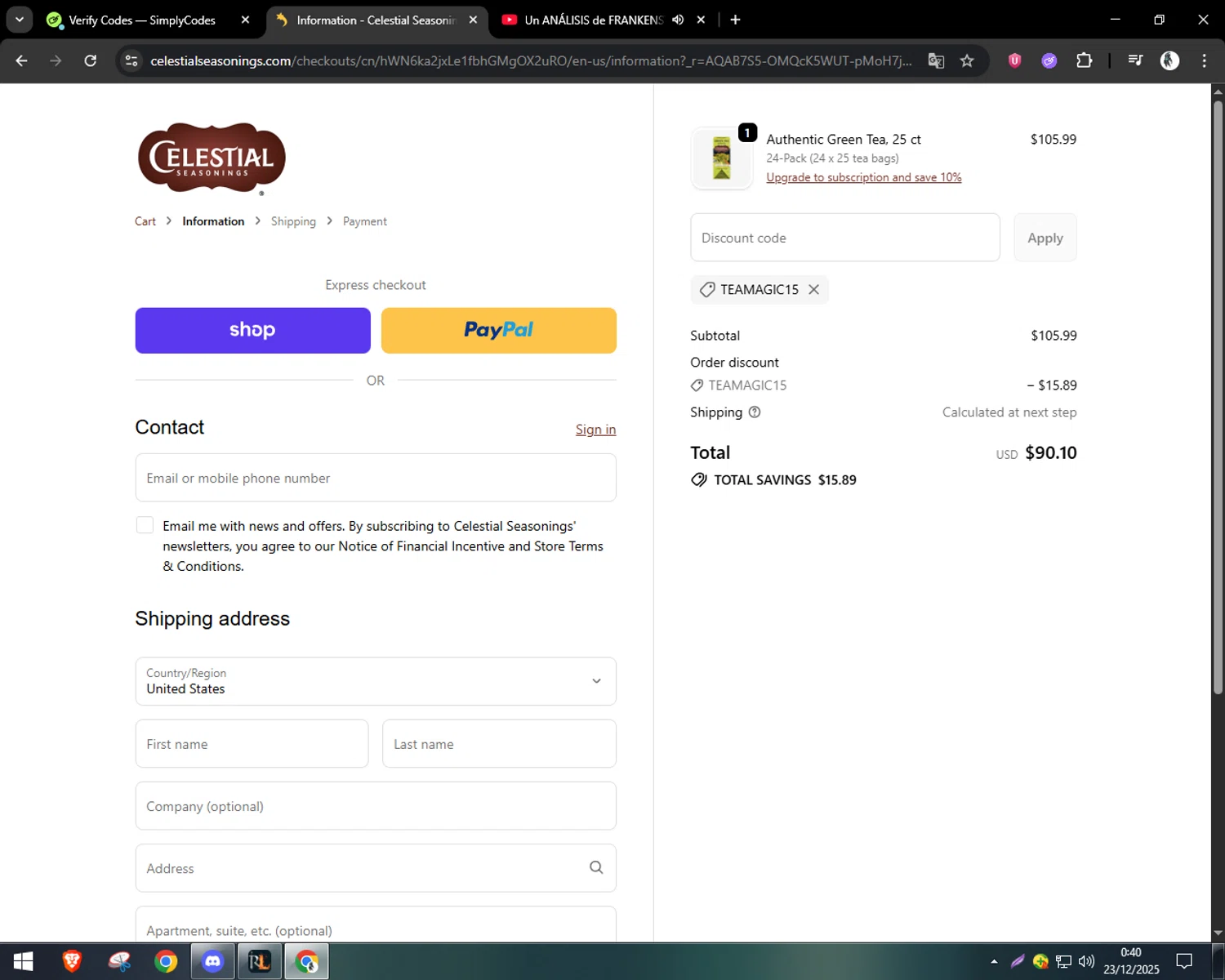Click the Apply discount button

click(1045, 238)
